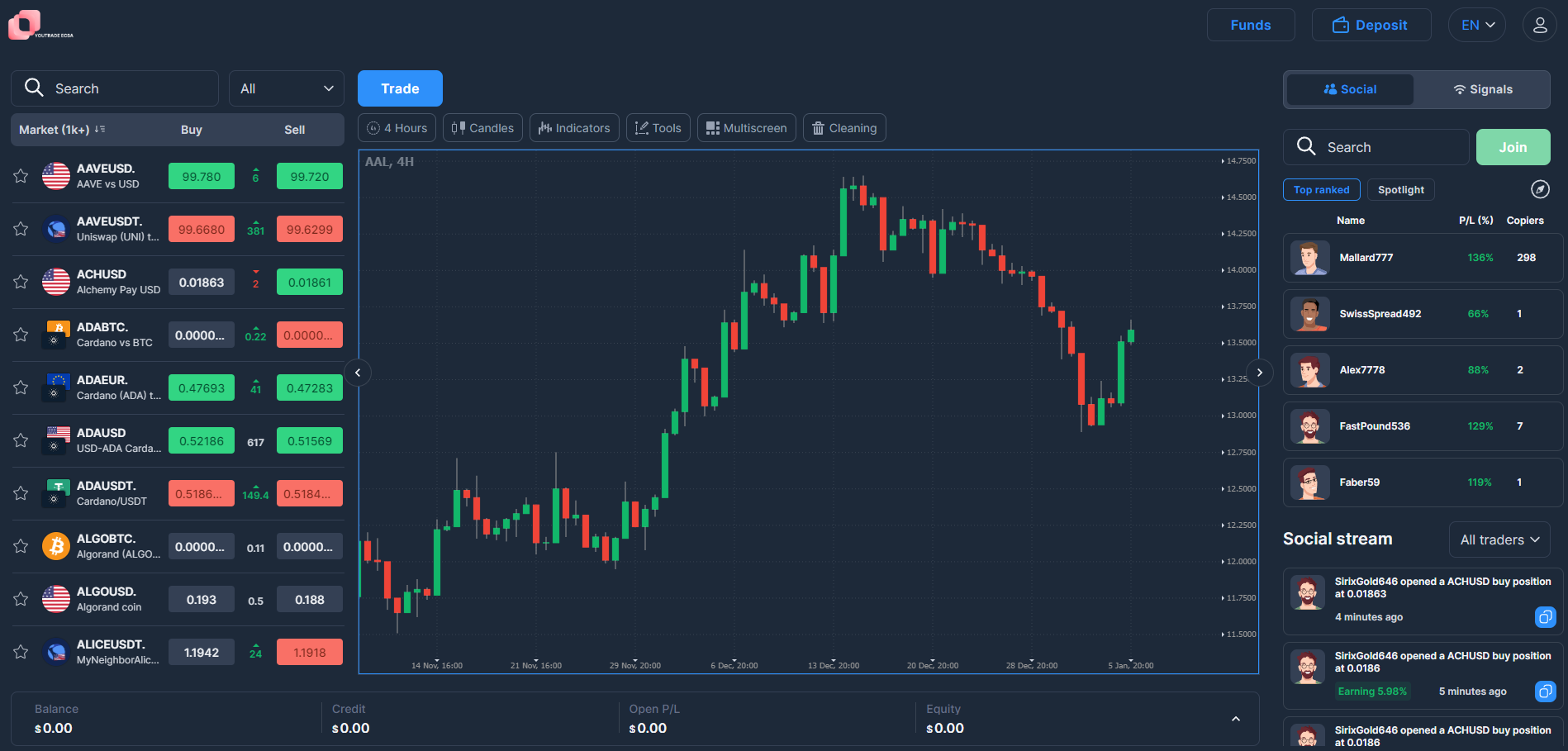
Task: Open chart drawing Tools
Action: click(x=658, y=128)
